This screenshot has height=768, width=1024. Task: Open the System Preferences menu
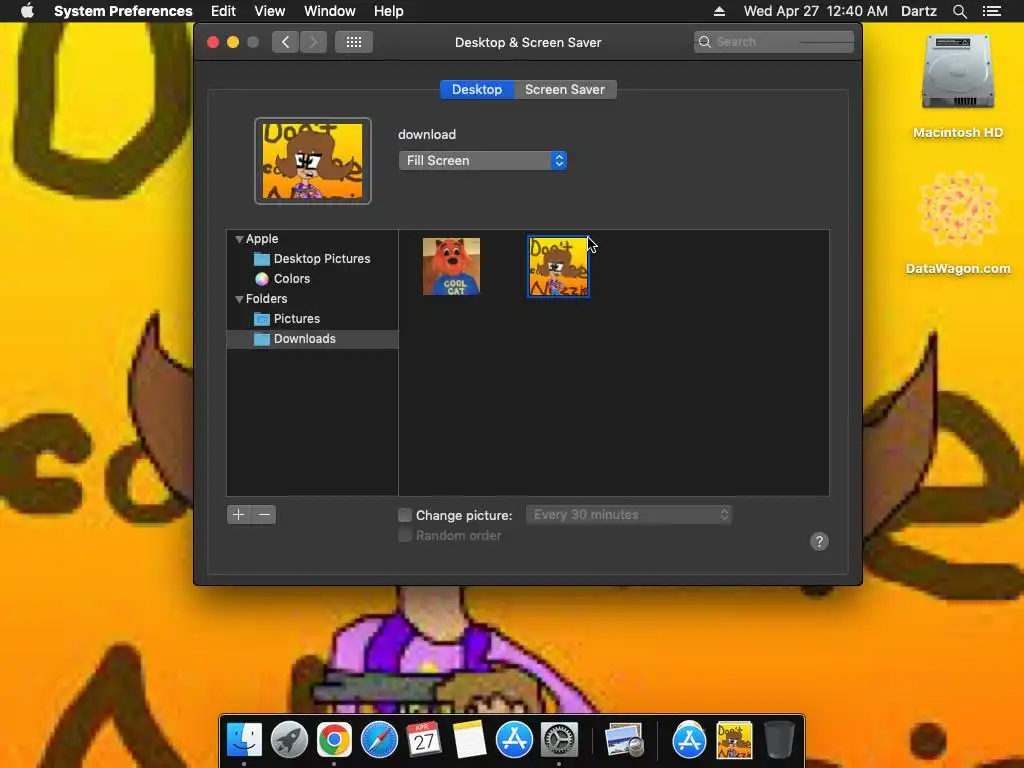pyautogui.click(x=123, y=11)
